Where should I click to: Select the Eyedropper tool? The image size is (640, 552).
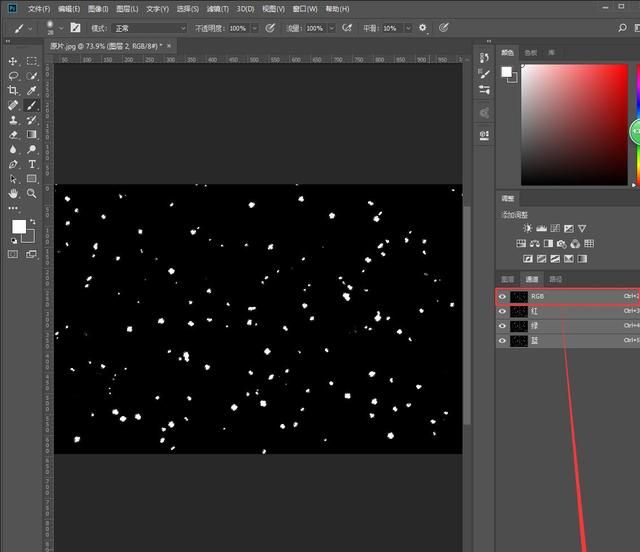coord(31,90)
